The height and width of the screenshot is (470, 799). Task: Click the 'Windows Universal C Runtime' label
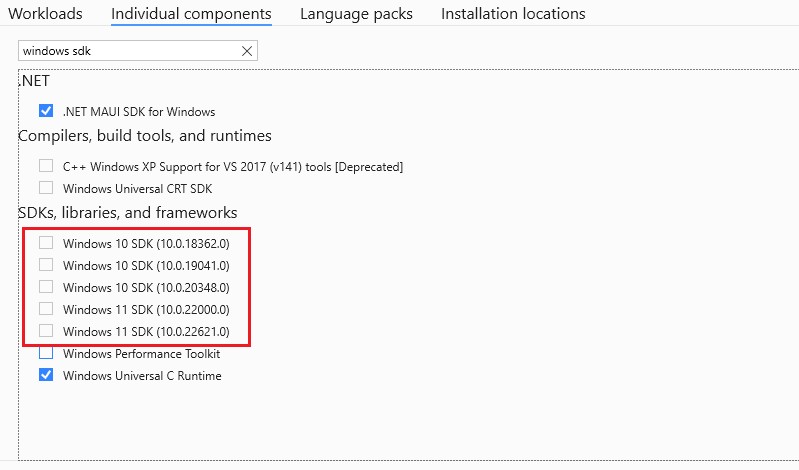(142, 376)
